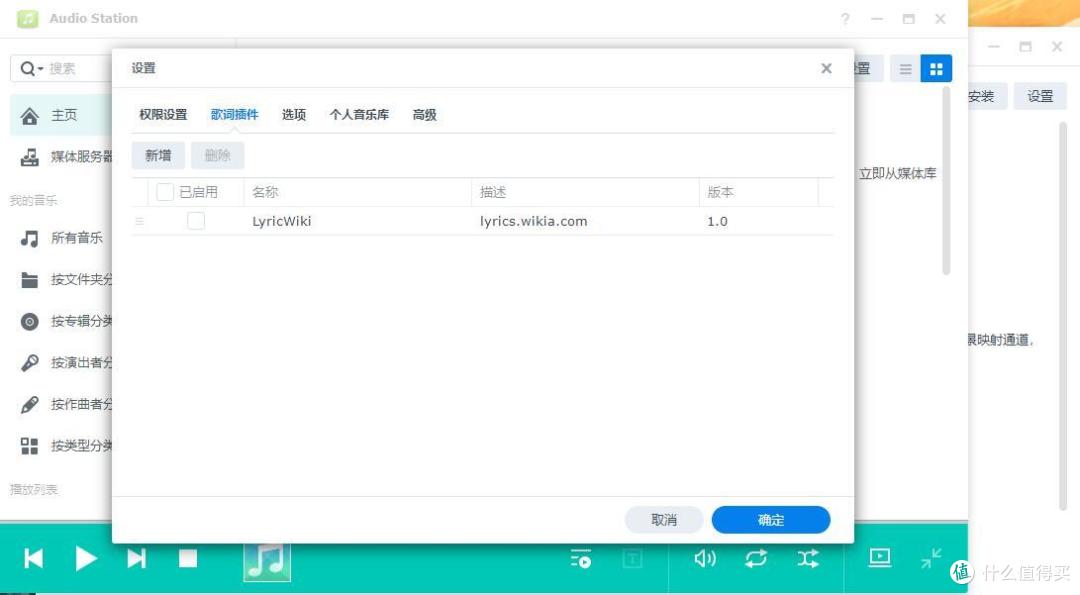This screenshot has height=595, width=1080.
Task: Switch to list view icon
Action: [906, 69]
